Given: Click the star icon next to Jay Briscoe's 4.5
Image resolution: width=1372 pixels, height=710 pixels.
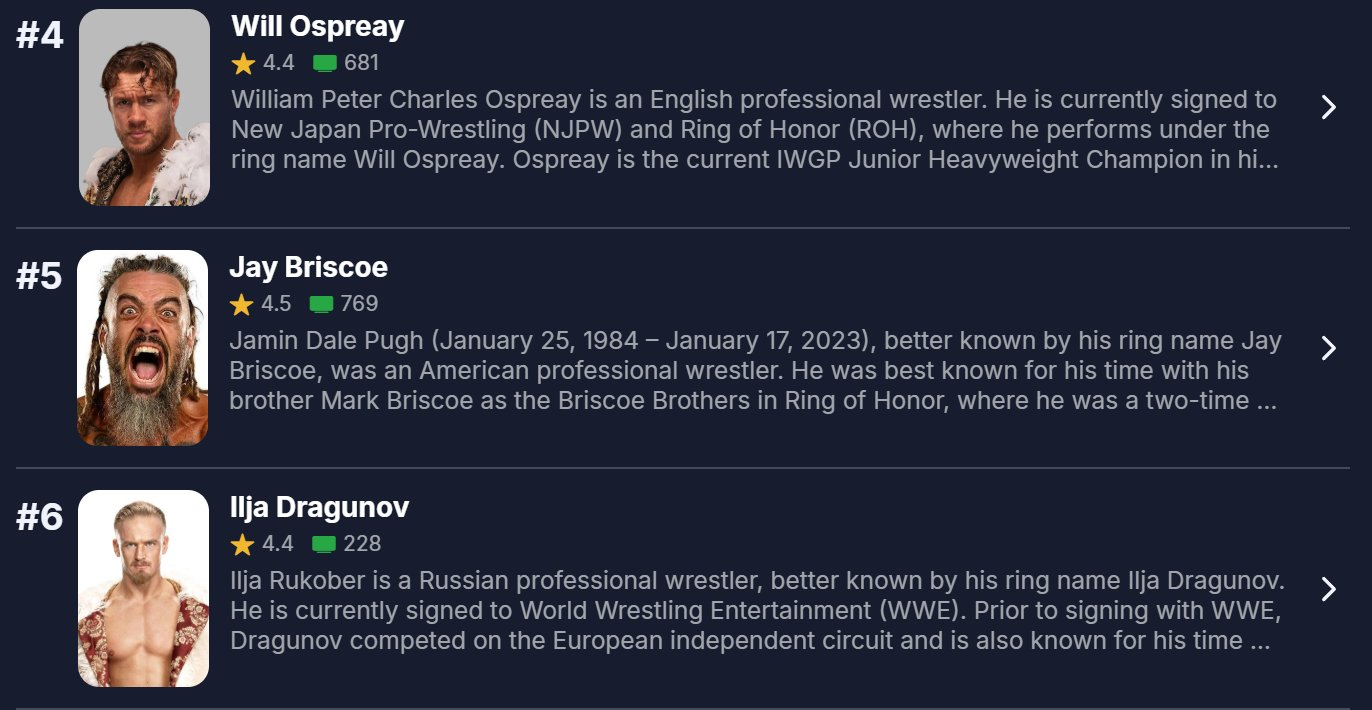Looking at the screenshot, I should [x=241, y=304].
